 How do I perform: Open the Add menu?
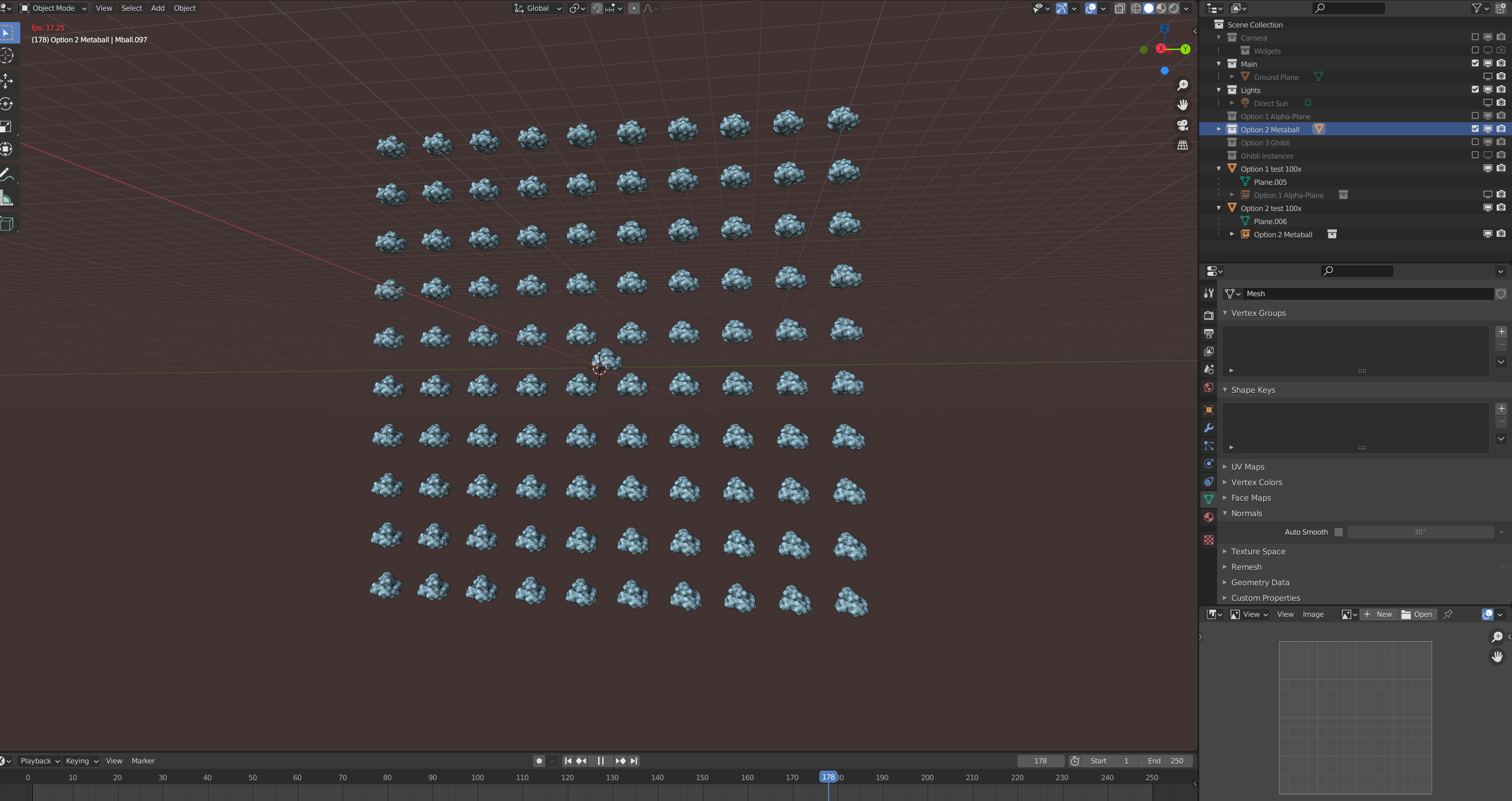tap(157, 8)
